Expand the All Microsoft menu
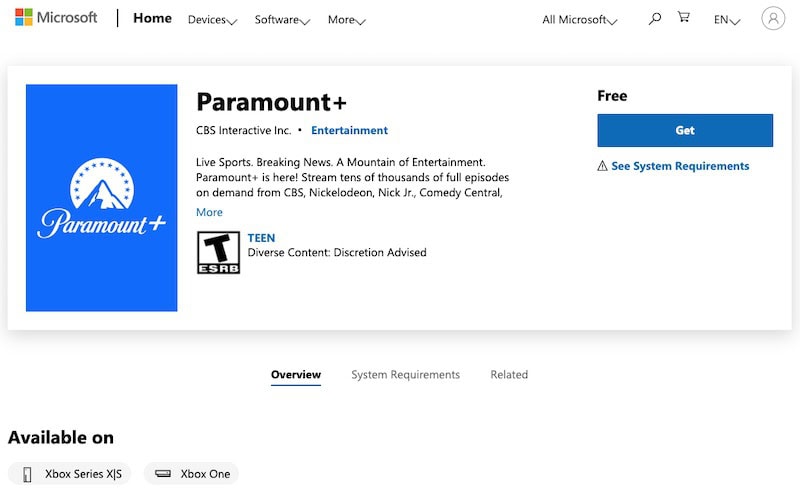The image size is (800, 490). click(x=580, y=20)
